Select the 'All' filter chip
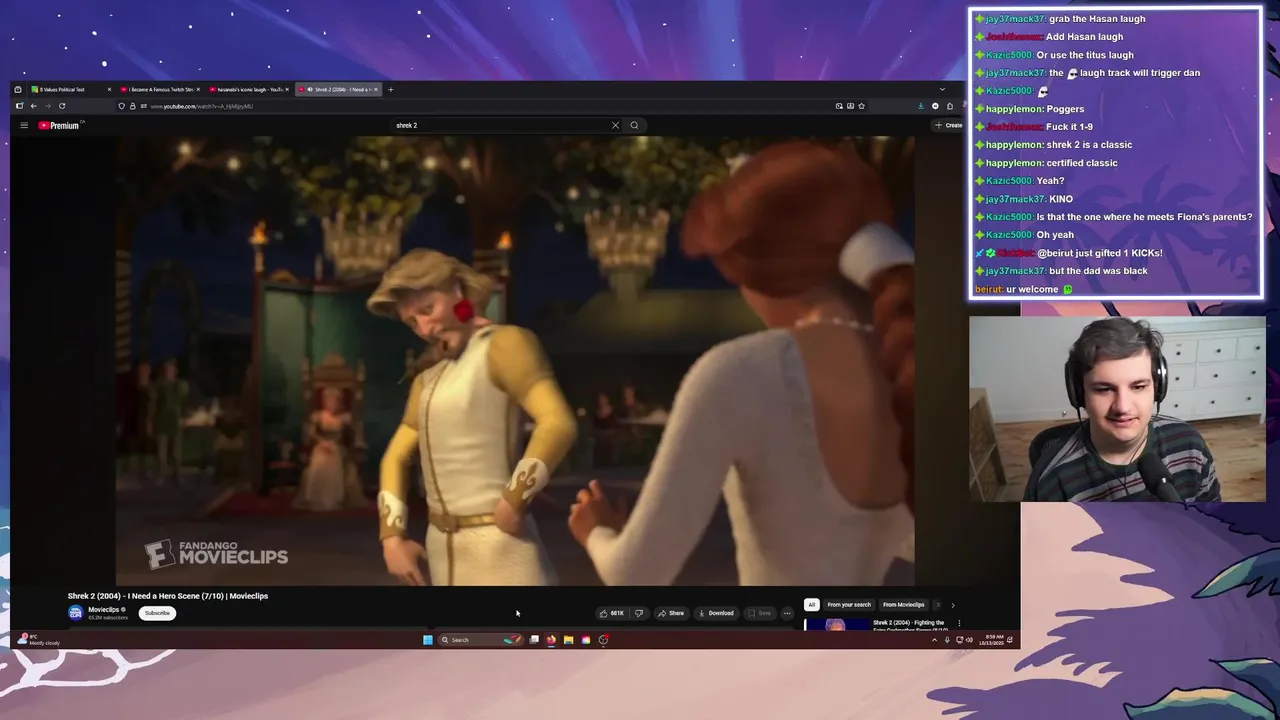This screenshot has height=720, width=1280. pyautogui.click(x=811, y=605)
